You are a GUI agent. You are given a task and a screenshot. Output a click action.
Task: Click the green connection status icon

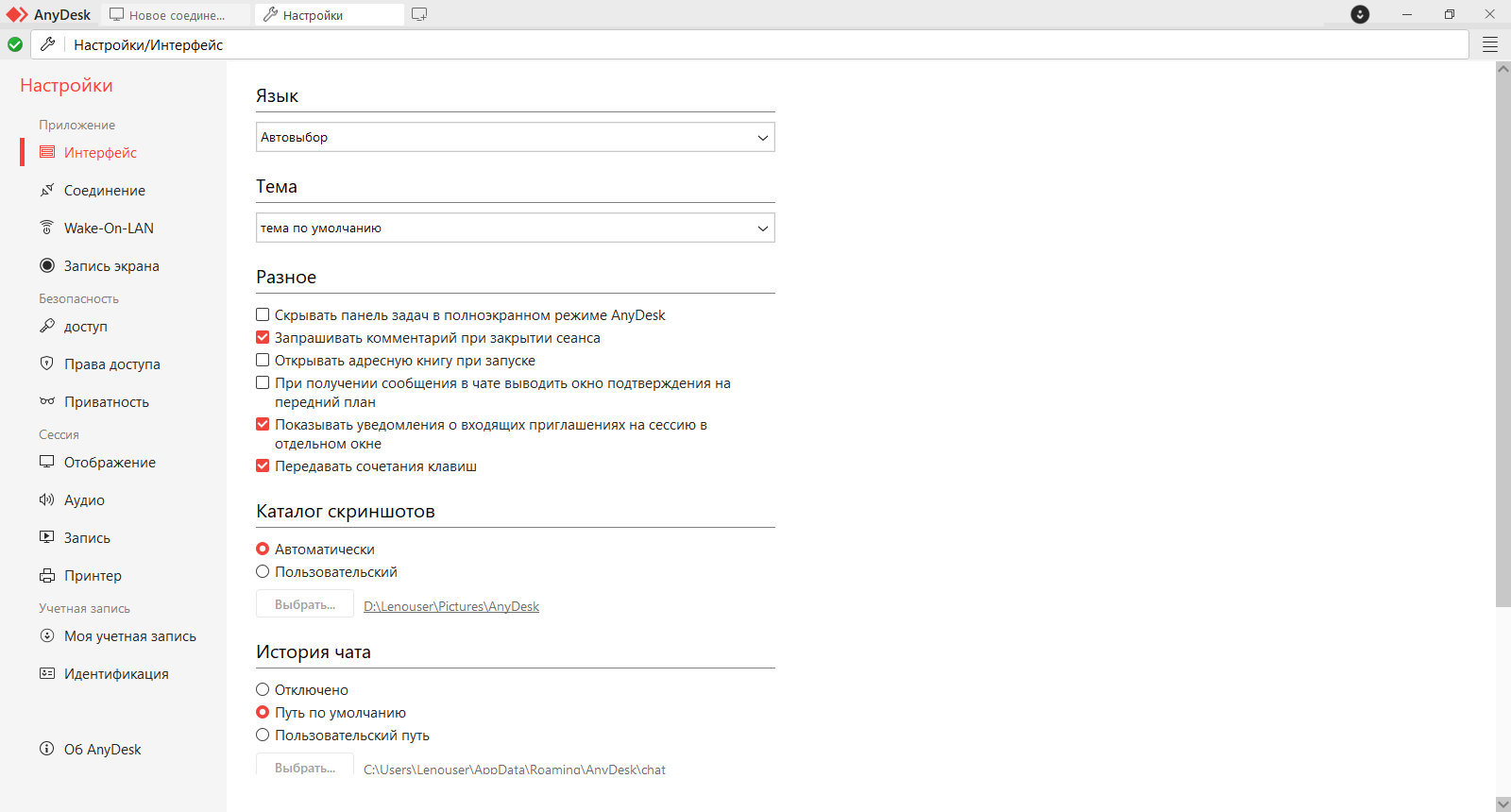click(x=15, y=44)
